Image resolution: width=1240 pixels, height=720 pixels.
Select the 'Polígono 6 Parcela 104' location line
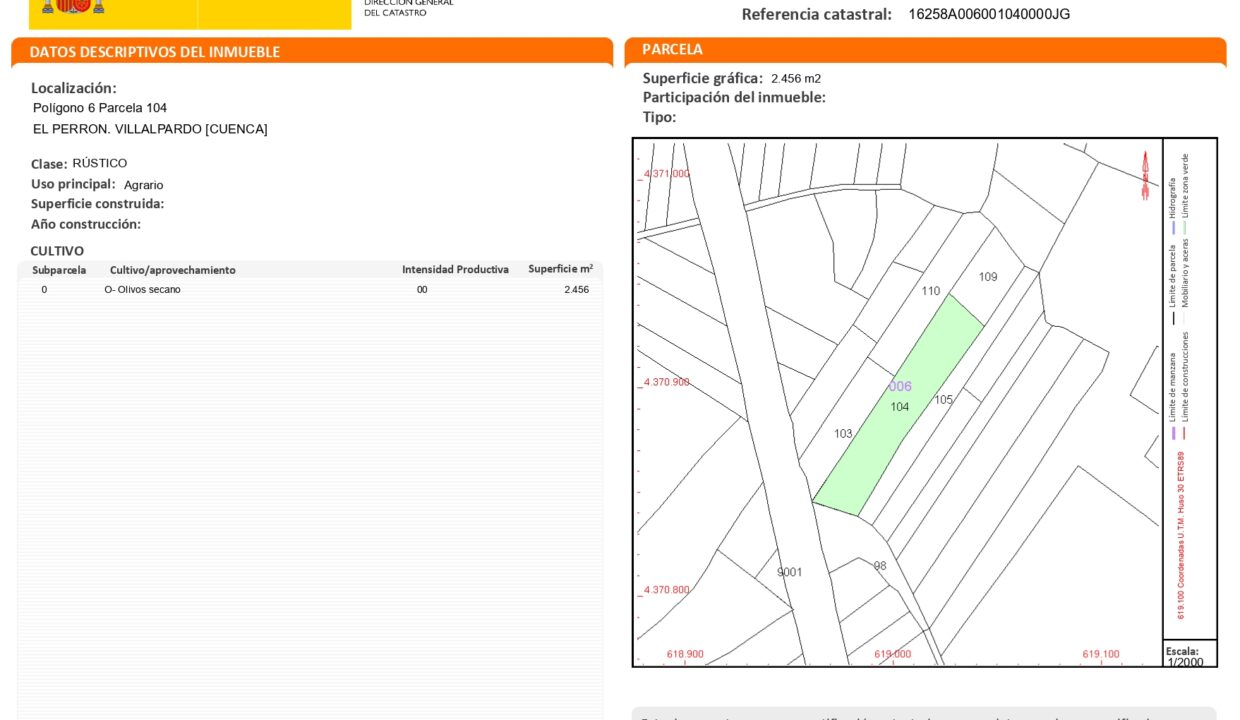(100, 108)
